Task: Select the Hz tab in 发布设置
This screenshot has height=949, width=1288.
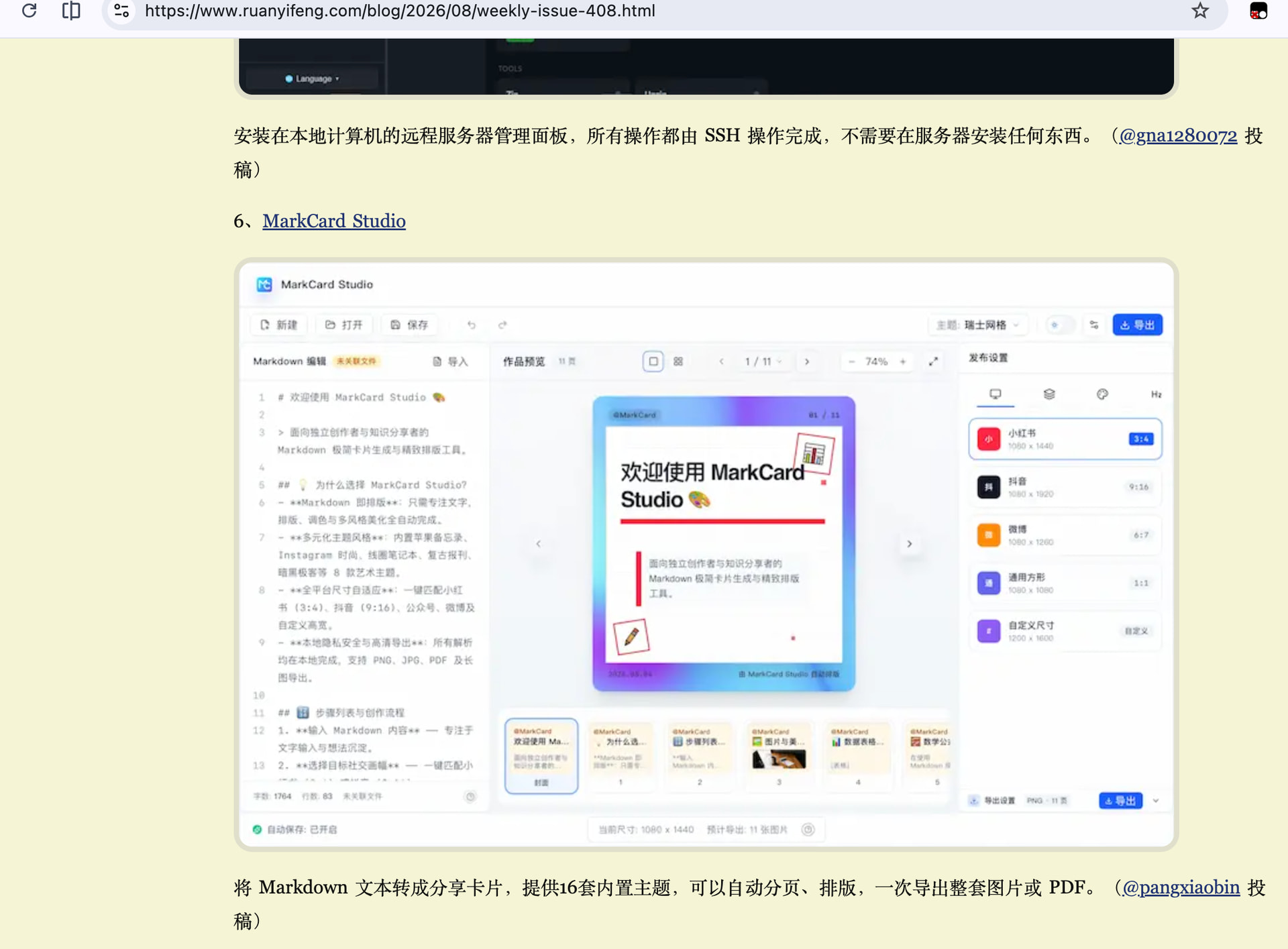Action: click(x=1156, y=394)
